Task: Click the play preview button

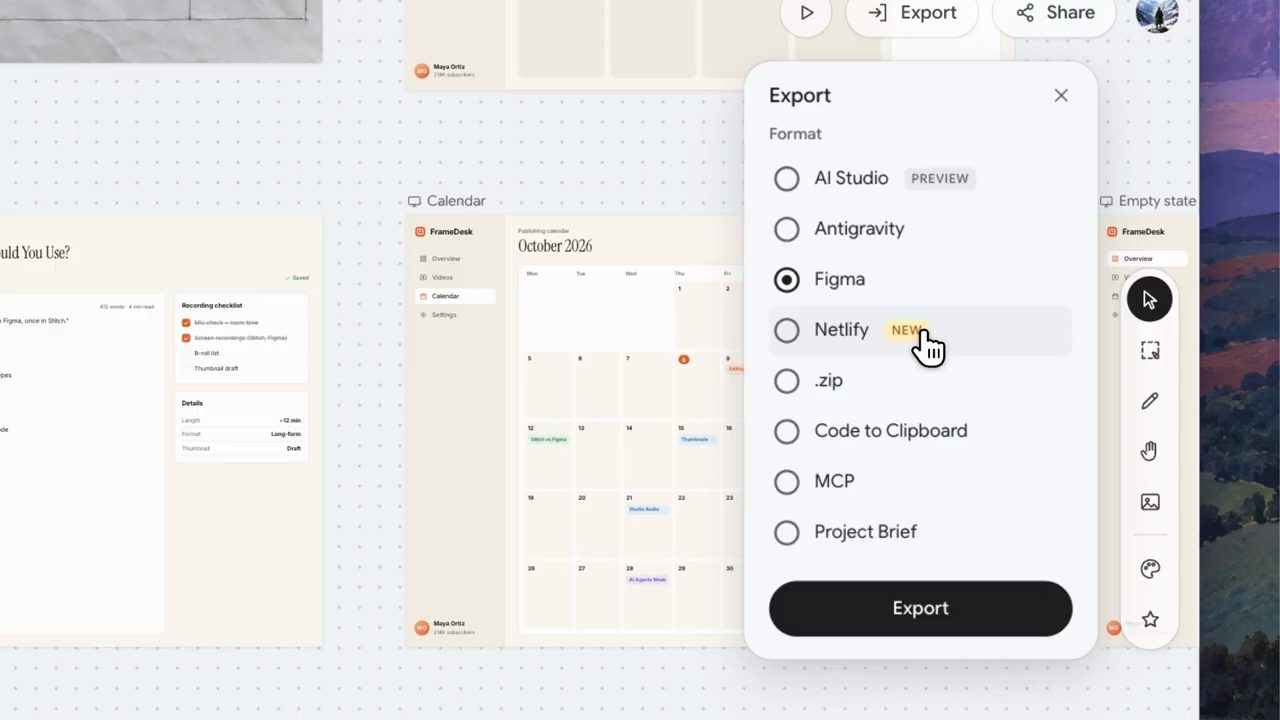Action: coord(807,13)
